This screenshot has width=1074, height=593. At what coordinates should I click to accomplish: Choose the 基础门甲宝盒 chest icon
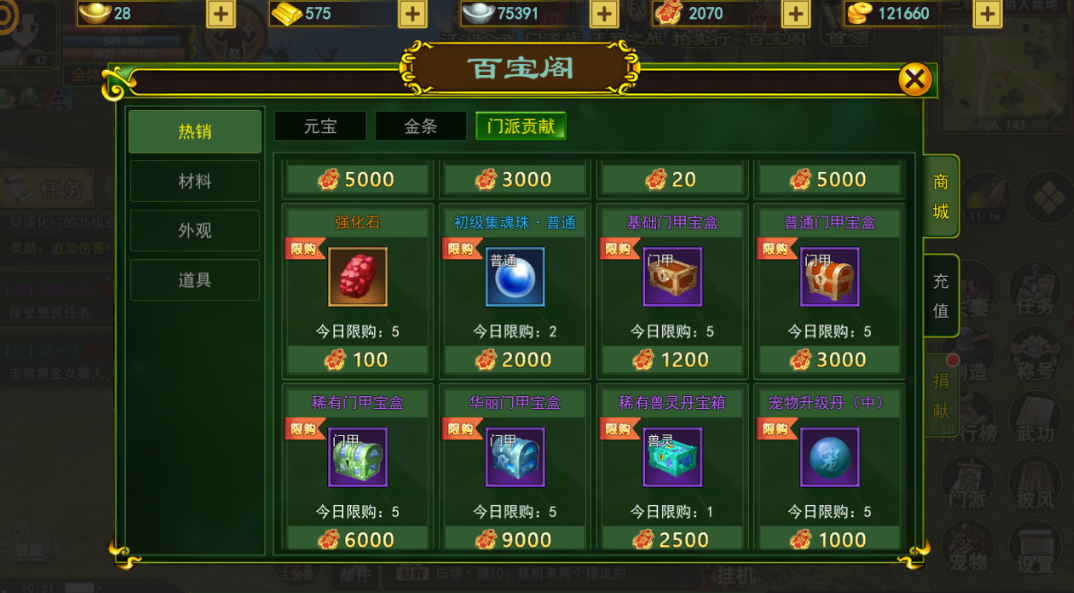[x=673, y=277]
